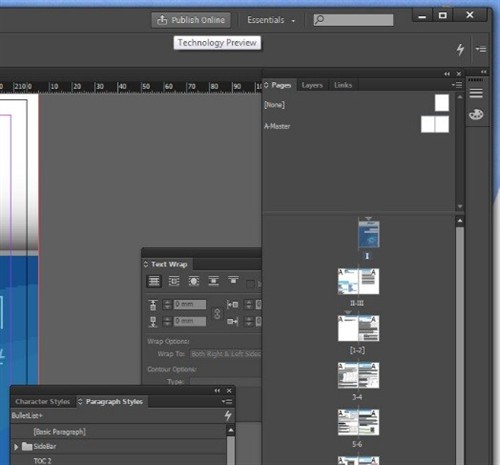This screenshot has height=465, width=500.
Task: Switch to the Character Styles tab
Action: [x=43, y=402]
